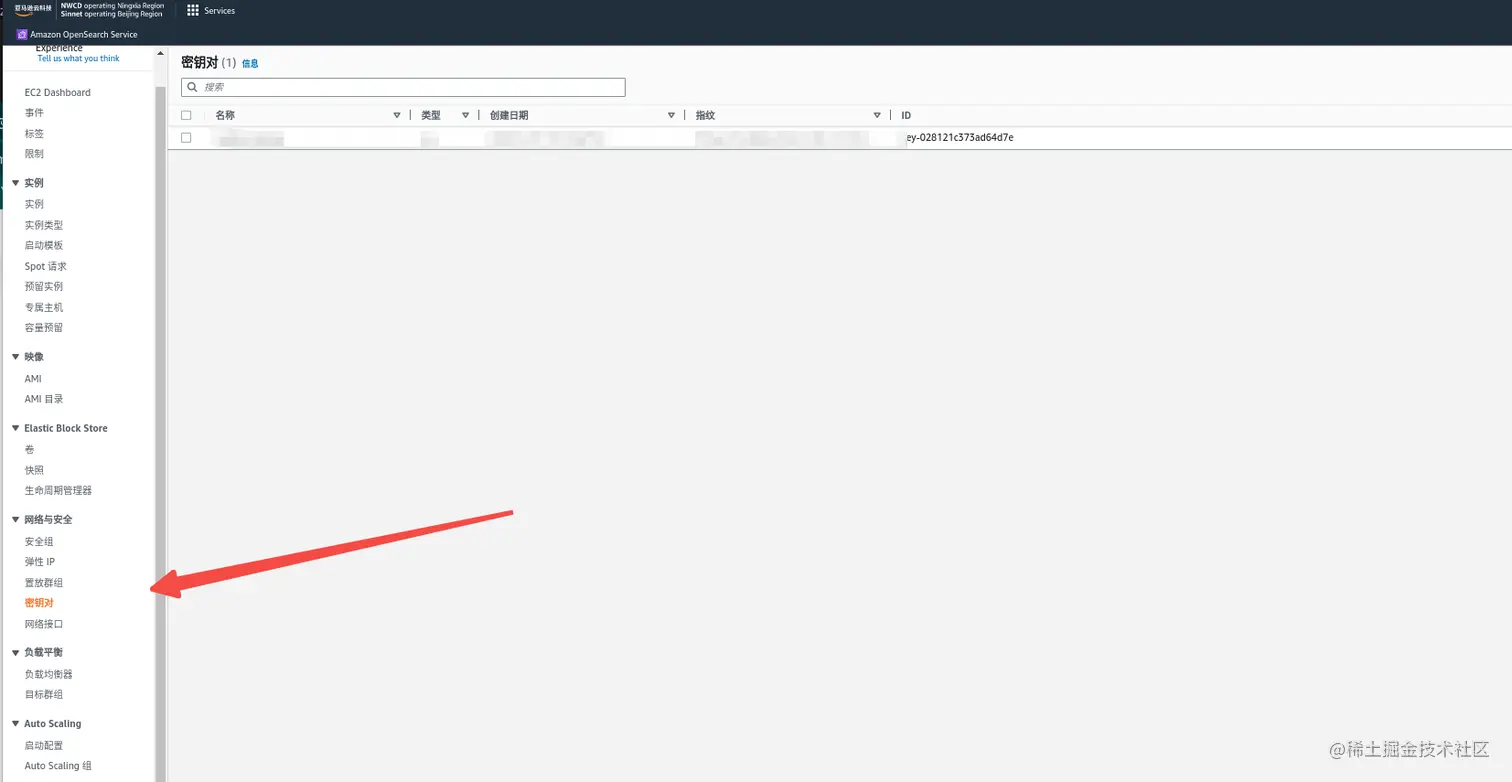Open 容量预留 in the sidebar
The width and height of the screenshot is (1512, 782).
44,327
